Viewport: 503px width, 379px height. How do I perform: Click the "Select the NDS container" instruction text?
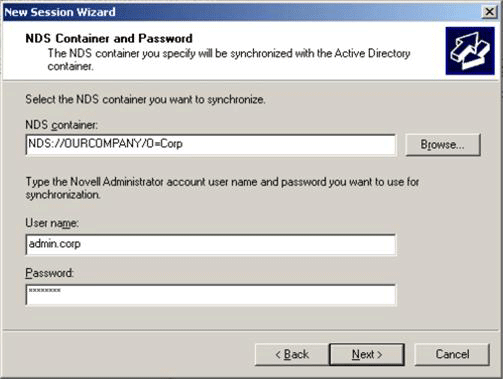(x=145, y=99)
